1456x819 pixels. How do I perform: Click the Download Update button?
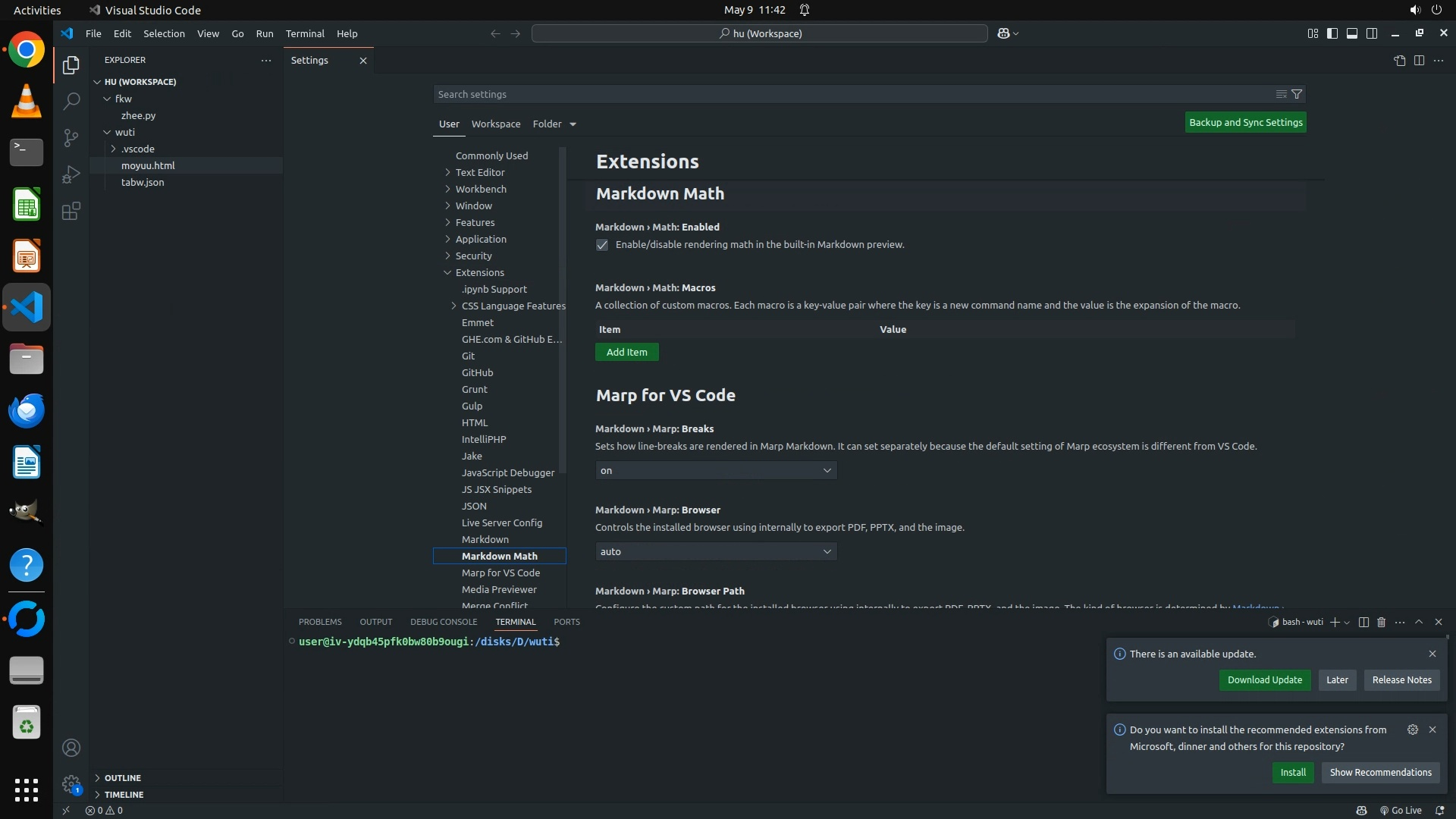(x=1264, y=679)
